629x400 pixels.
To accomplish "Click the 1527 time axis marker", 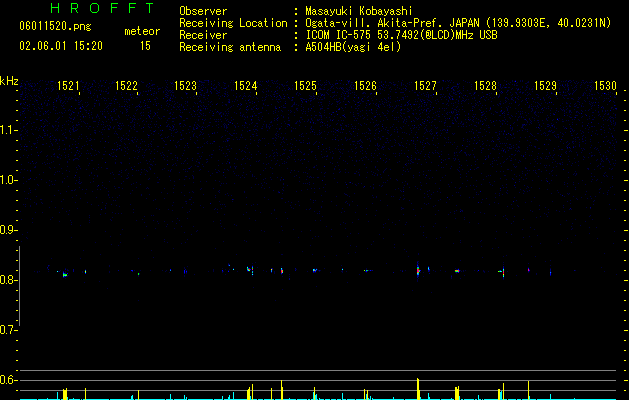I will pyautogui.click(x=425, y=86).
